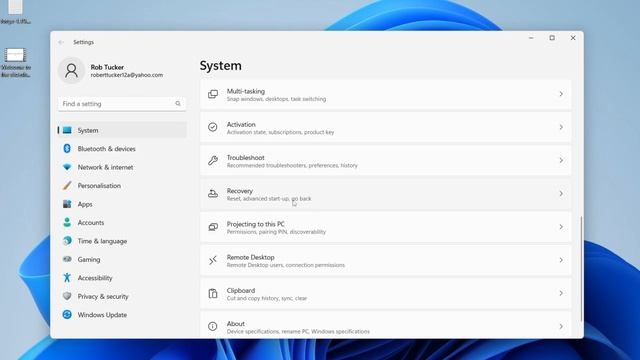Viewport: 640px width, 360px height.
Task: Click the back arrow in Settings
Action: click(61, 42)
